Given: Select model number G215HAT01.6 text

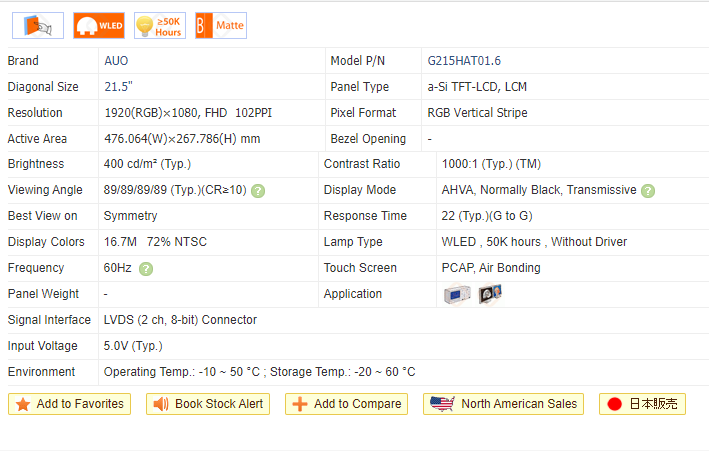Looking at the screenshot, I should [464, 61].
